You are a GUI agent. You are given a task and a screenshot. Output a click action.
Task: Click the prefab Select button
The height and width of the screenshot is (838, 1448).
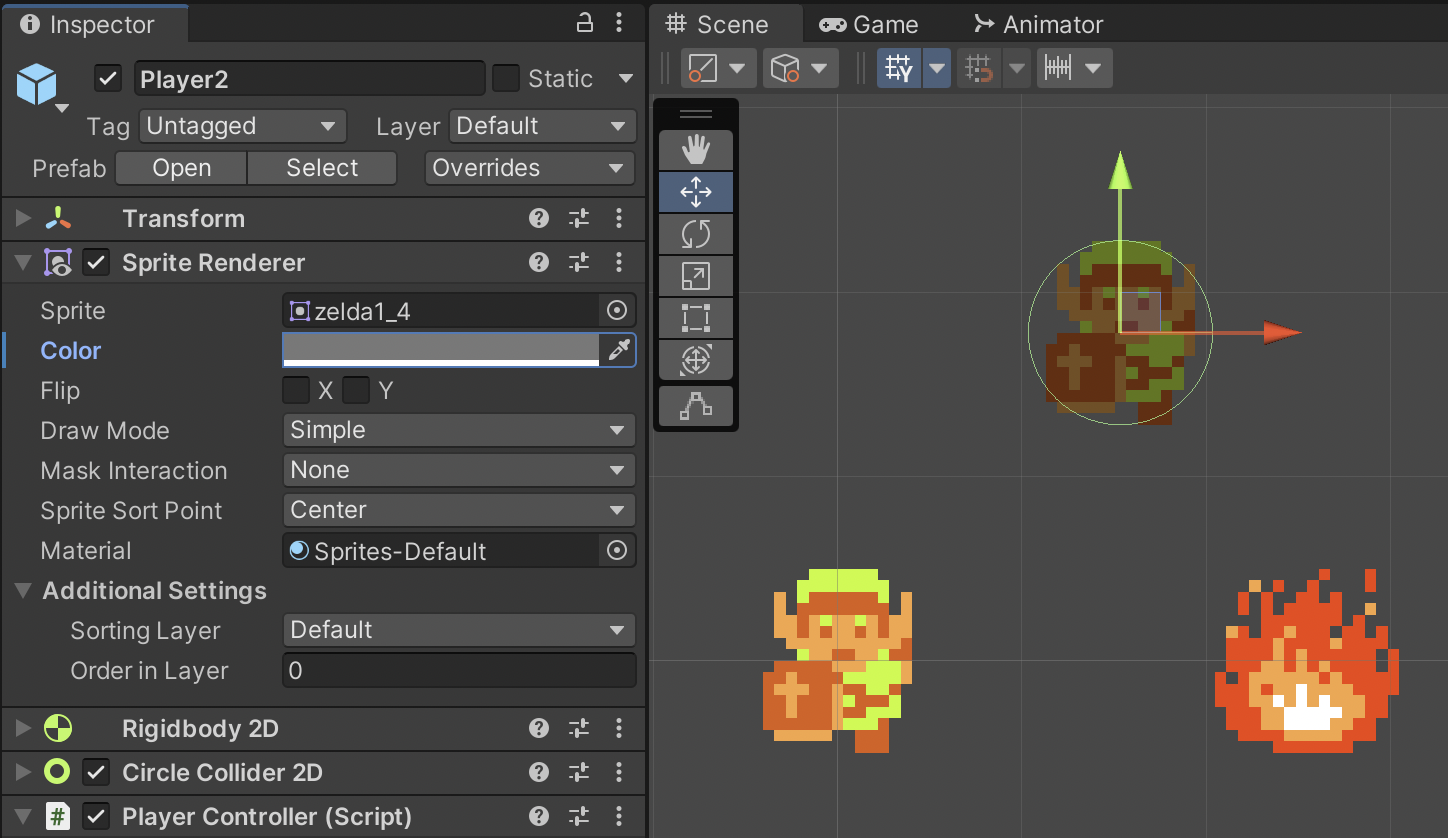click(x=321, y=168)
